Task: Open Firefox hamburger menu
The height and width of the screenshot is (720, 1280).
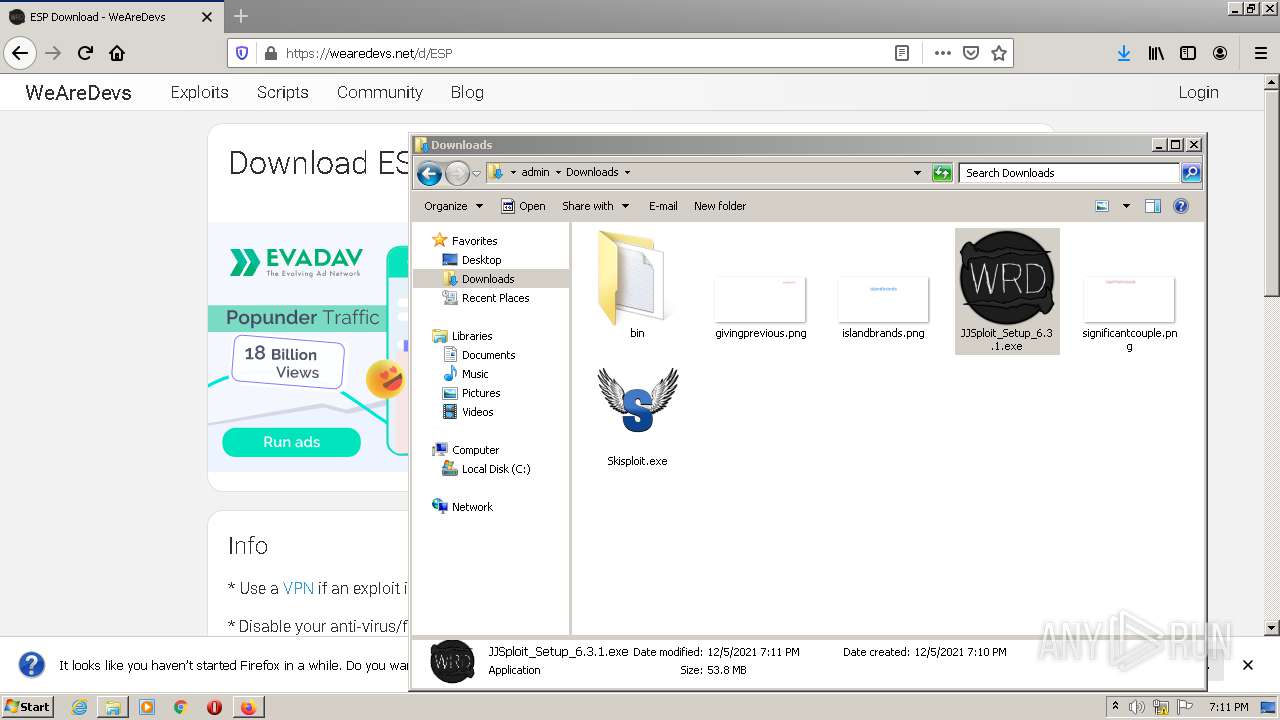Action: coord(1260,53)
